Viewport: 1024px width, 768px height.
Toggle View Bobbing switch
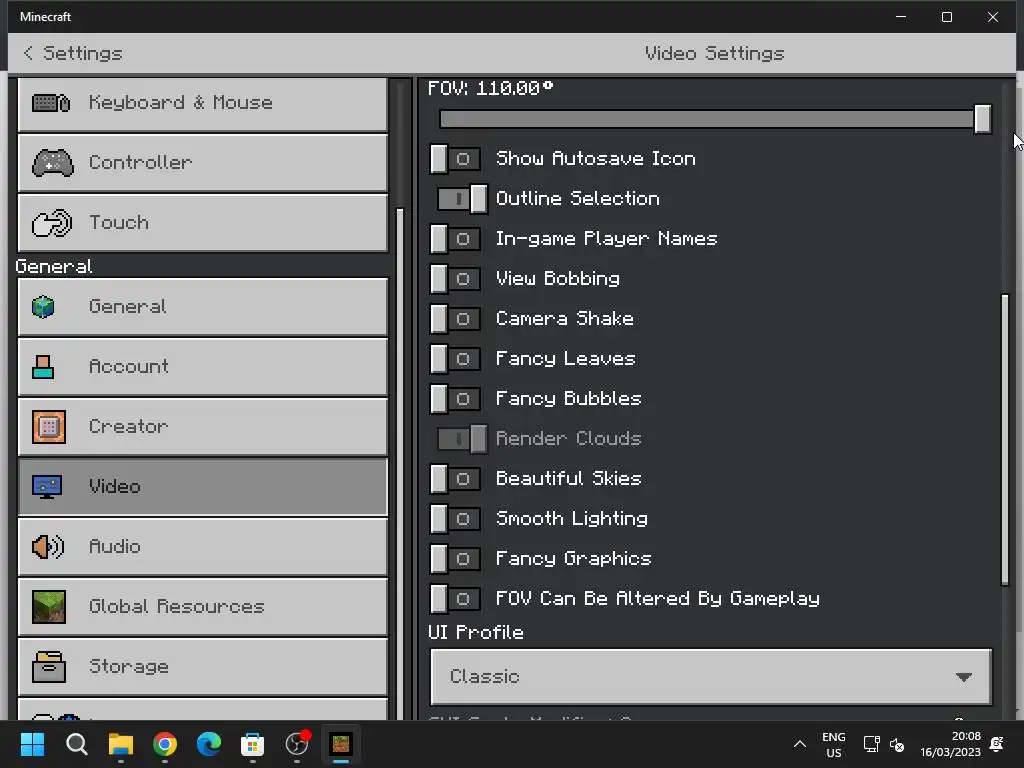click(455, 279)
